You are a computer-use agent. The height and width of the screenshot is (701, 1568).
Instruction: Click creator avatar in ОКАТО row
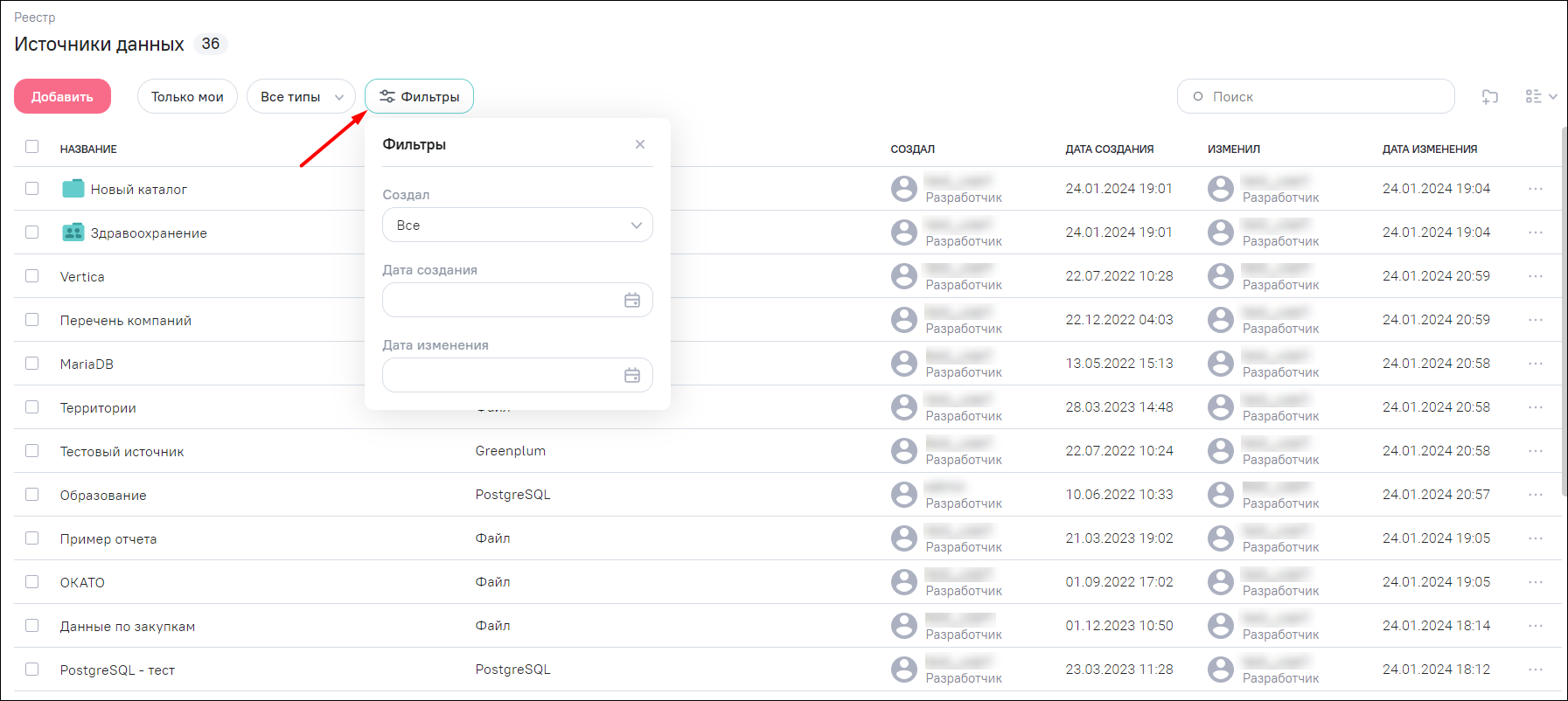click(904, 582)
